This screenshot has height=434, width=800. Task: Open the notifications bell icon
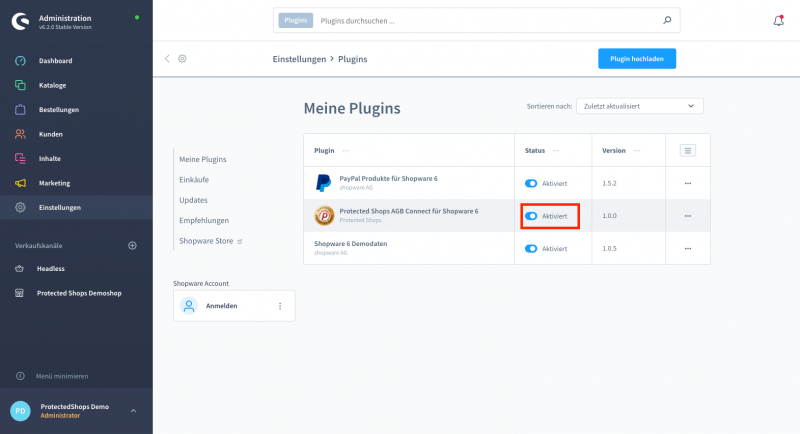(778, 20)
